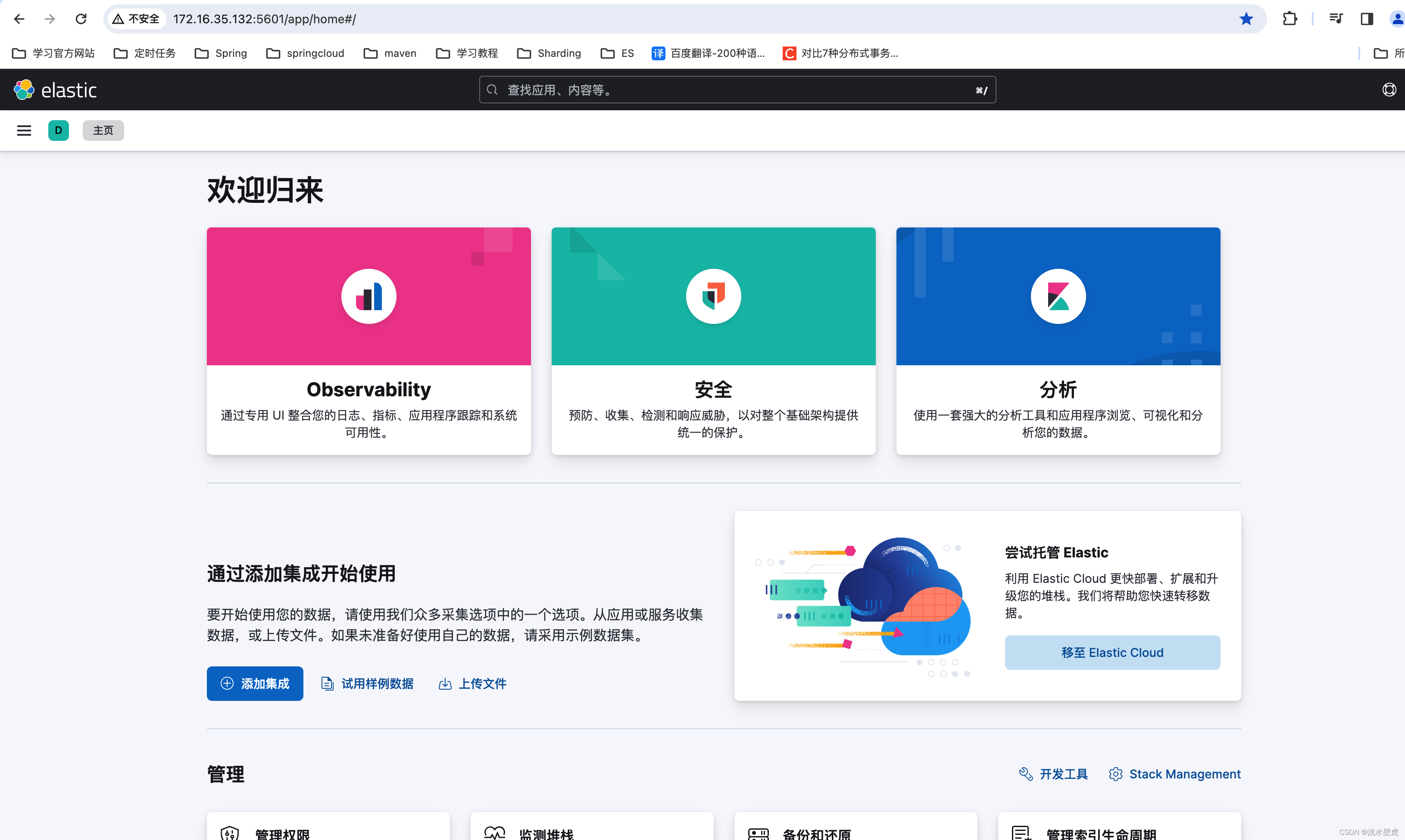
Task: Click the 添加集成 button
Action: [x=255, y=683]
